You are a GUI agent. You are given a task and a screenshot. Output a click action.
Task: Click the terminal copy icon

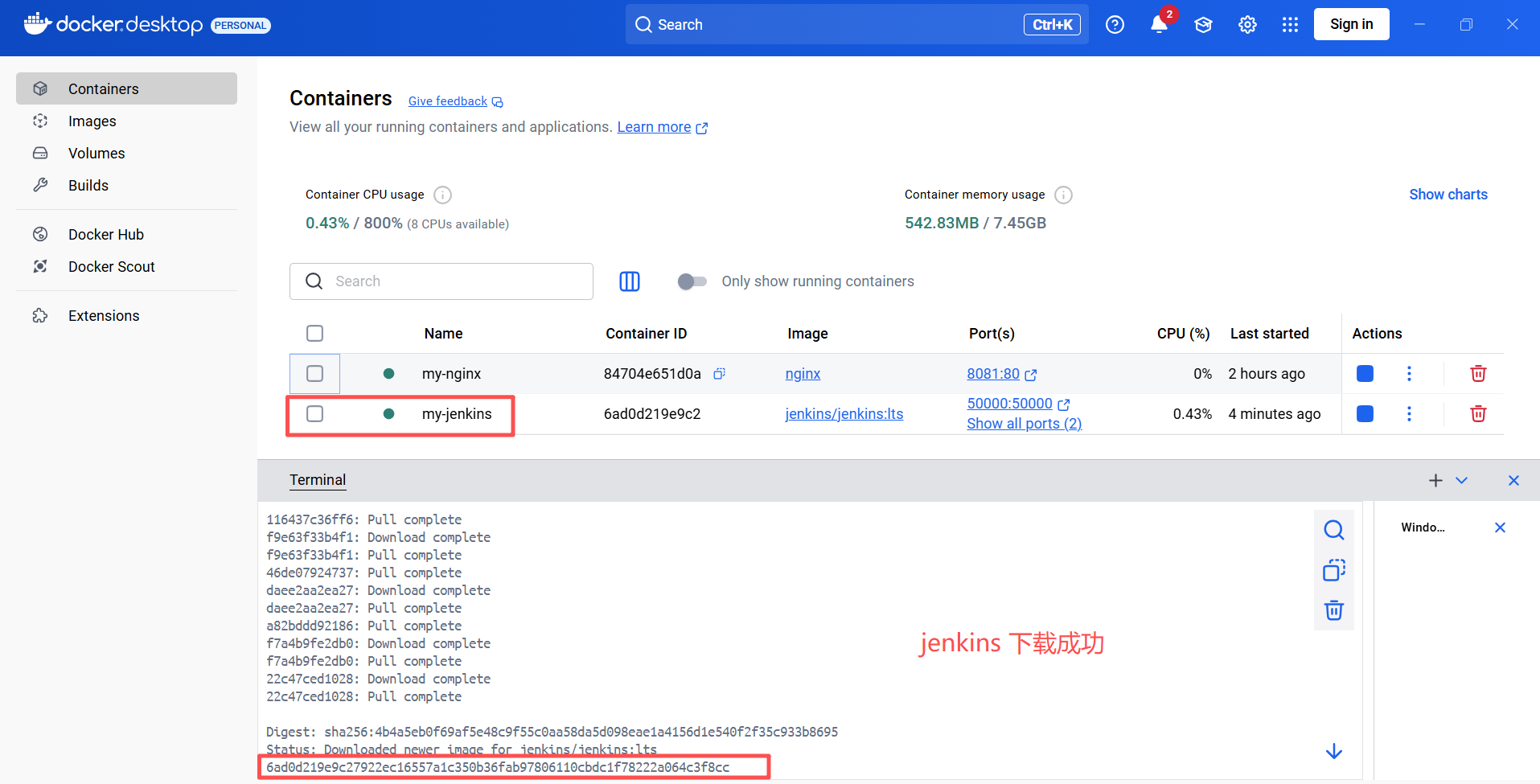(1334, 570)
